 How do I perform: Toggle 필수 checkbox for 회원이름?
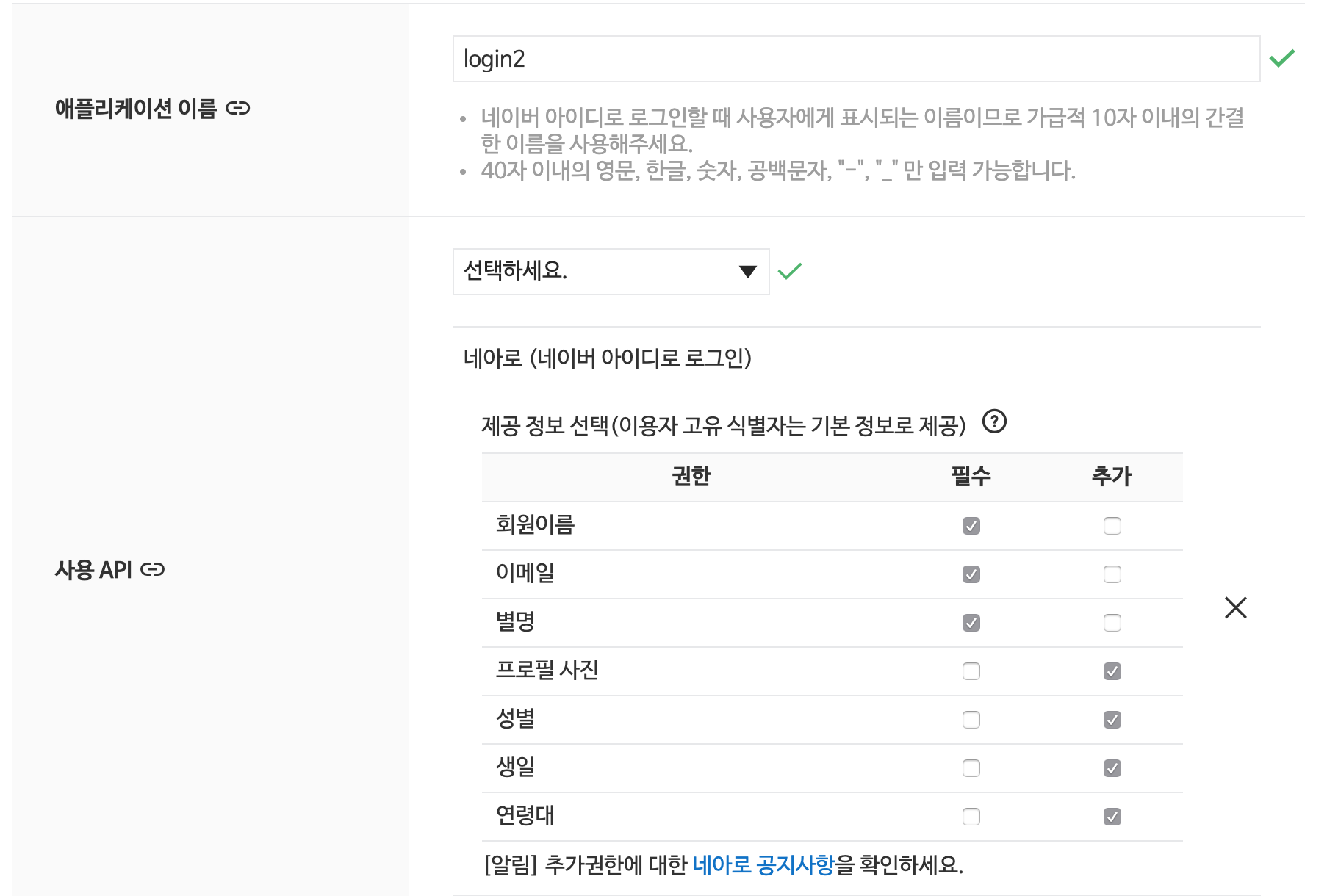(x=971, y=526)
